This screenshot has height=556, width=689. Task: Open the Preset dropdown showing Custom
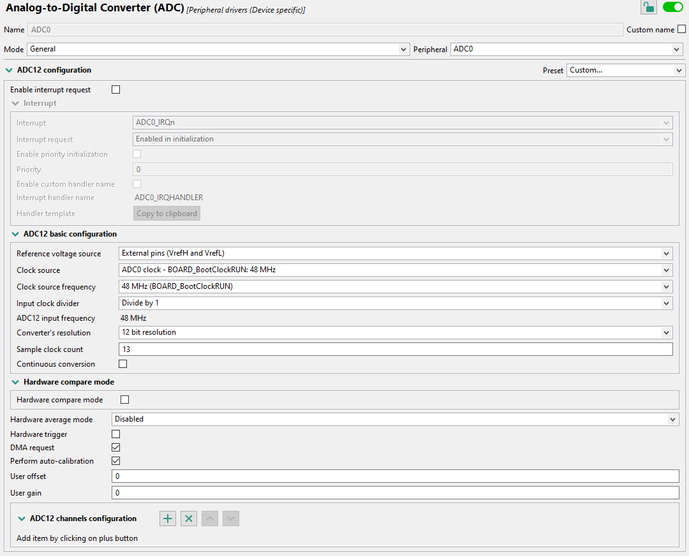coord(626,70)
